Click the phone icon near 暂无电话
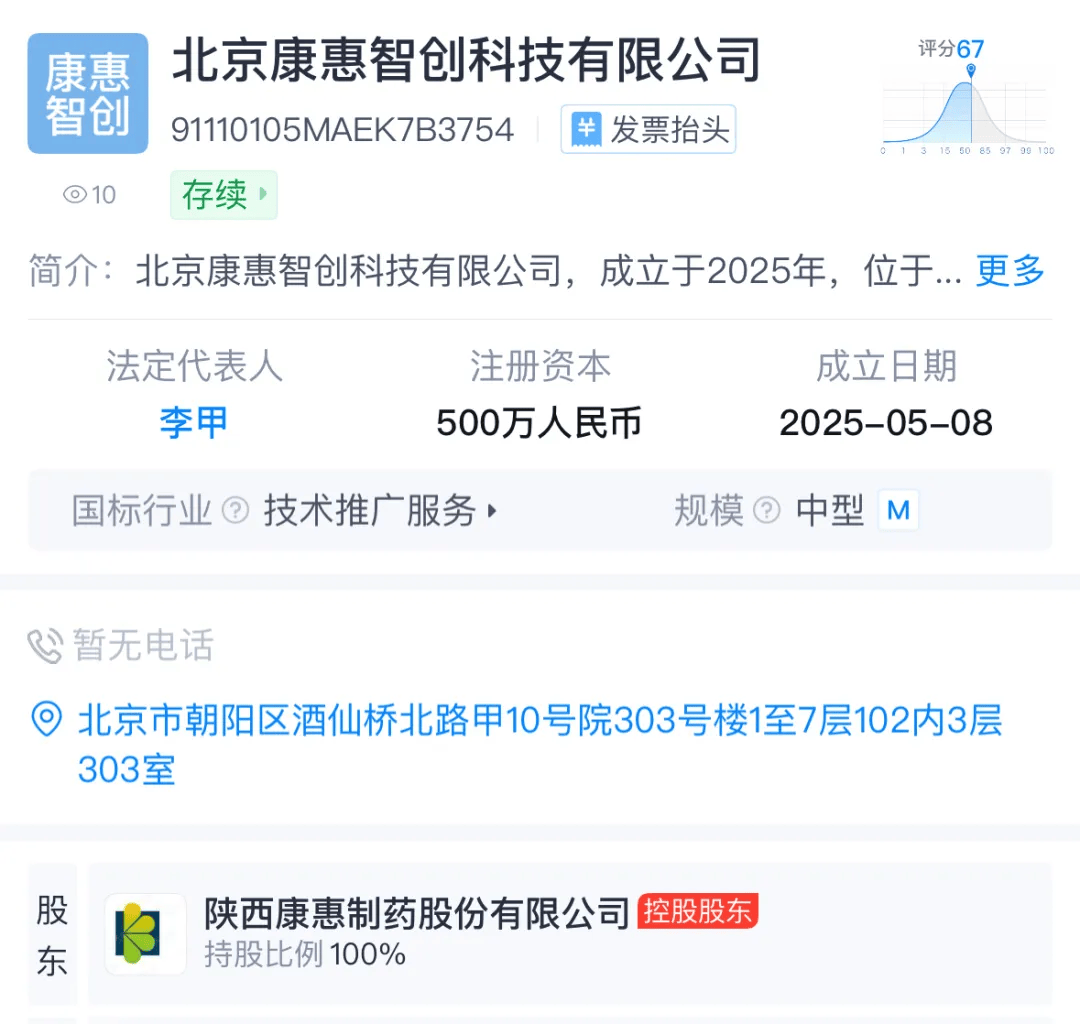Viewport: 1080px width, 1024px height. pyautogui.click(x=45, y=646)
